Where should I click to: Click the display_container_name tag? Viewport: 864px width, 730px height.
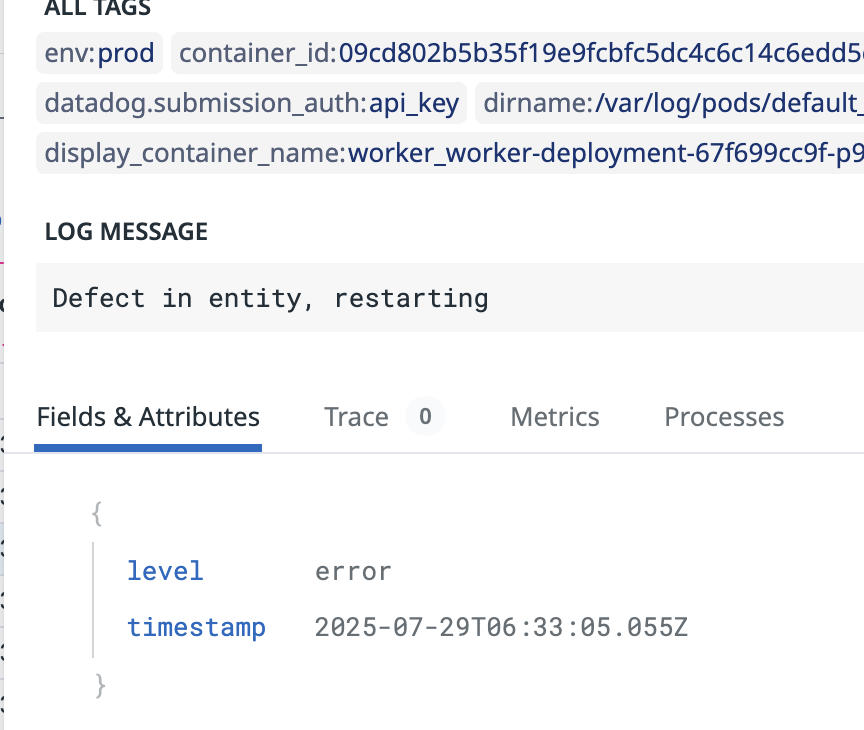452,153
